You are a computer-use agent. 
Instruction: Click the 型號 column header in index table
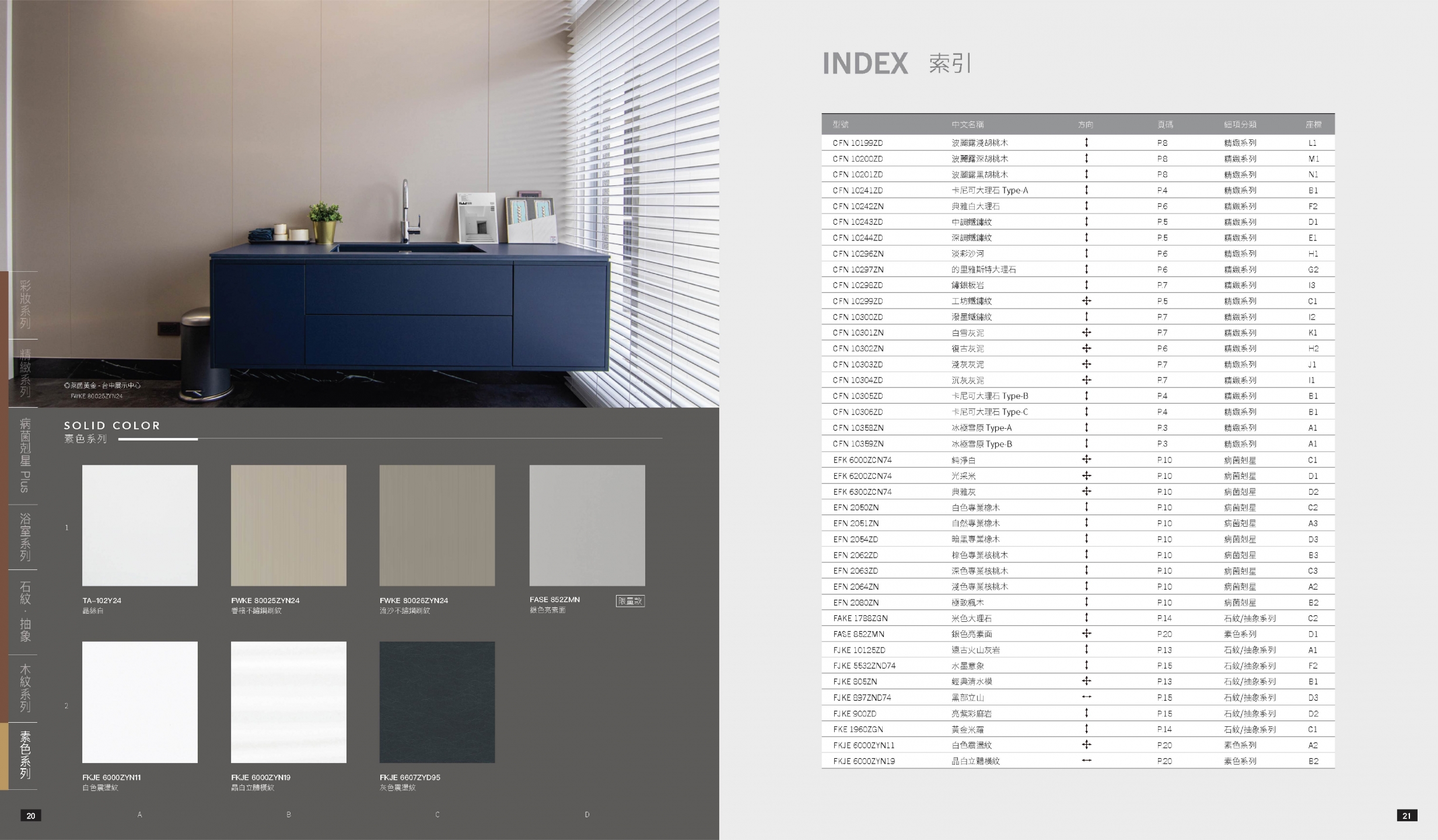click(x=841, y=124)
